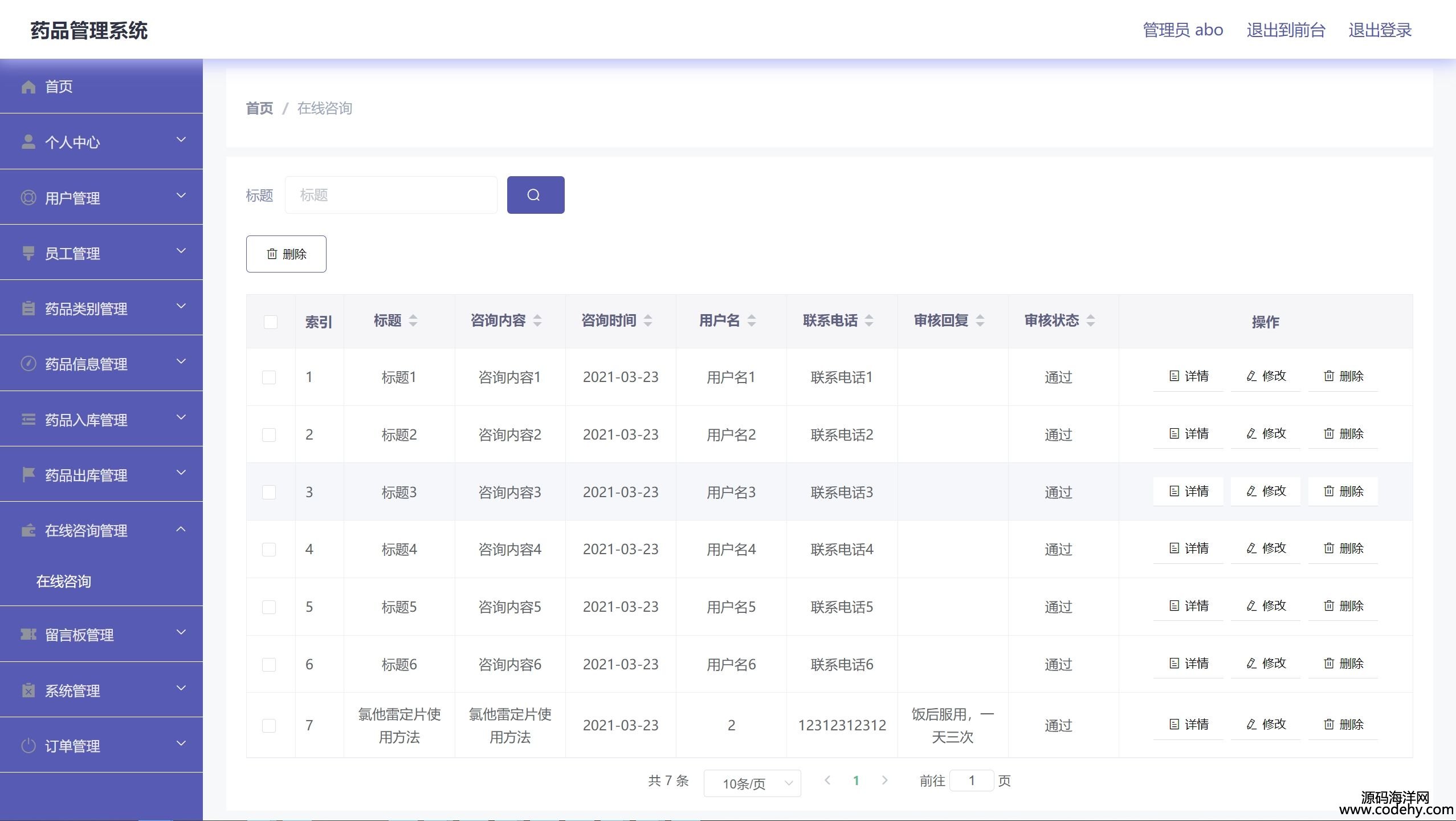Open the 系统管理 menu
Viewport: 1456px width, 821px height.
click(101, 690)
